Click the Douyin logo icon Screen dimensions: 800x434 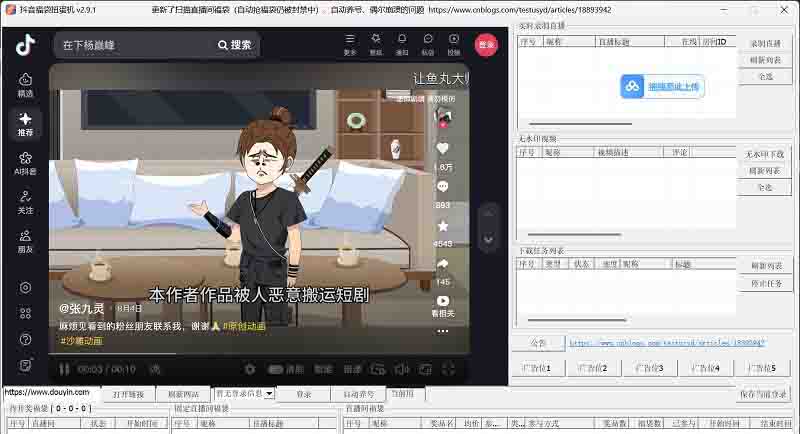pyautogui.click(x=25, y=45)
